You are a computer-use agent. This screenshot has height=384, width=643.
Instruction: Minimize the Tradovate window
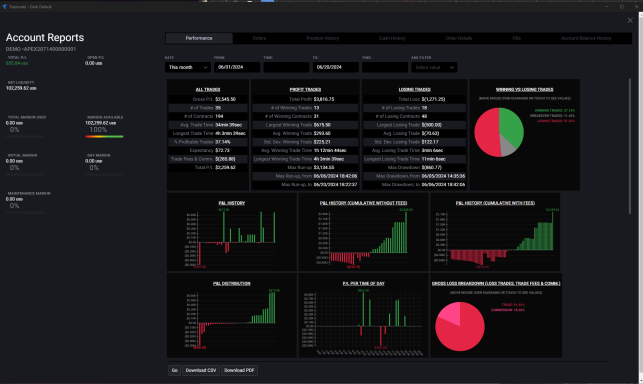607,7
